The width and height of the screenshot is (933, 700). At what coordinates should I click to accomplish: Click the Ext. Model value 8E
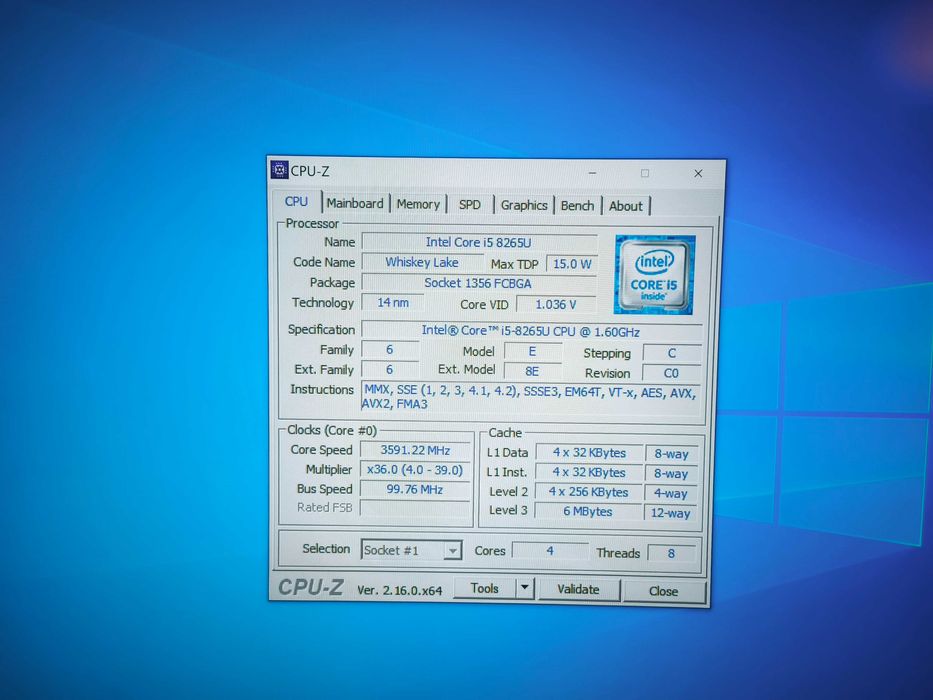pos(532,371)
